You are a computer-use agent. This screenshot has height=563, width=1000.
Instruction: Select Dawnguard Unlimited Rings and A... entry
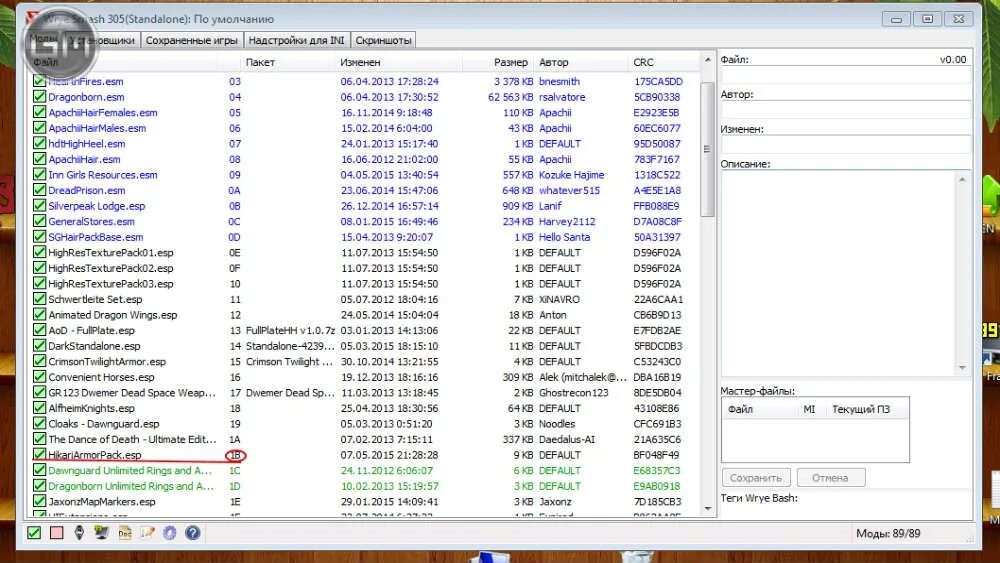(130, 471)
